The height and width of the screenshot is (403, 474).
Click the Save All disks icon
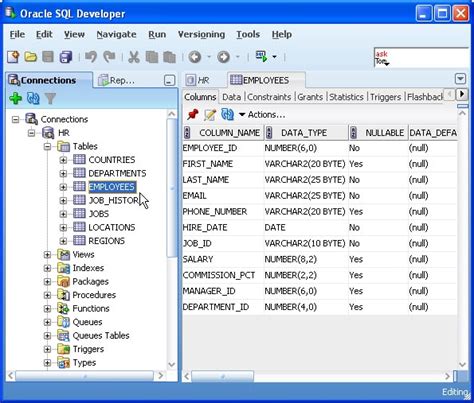66,57
